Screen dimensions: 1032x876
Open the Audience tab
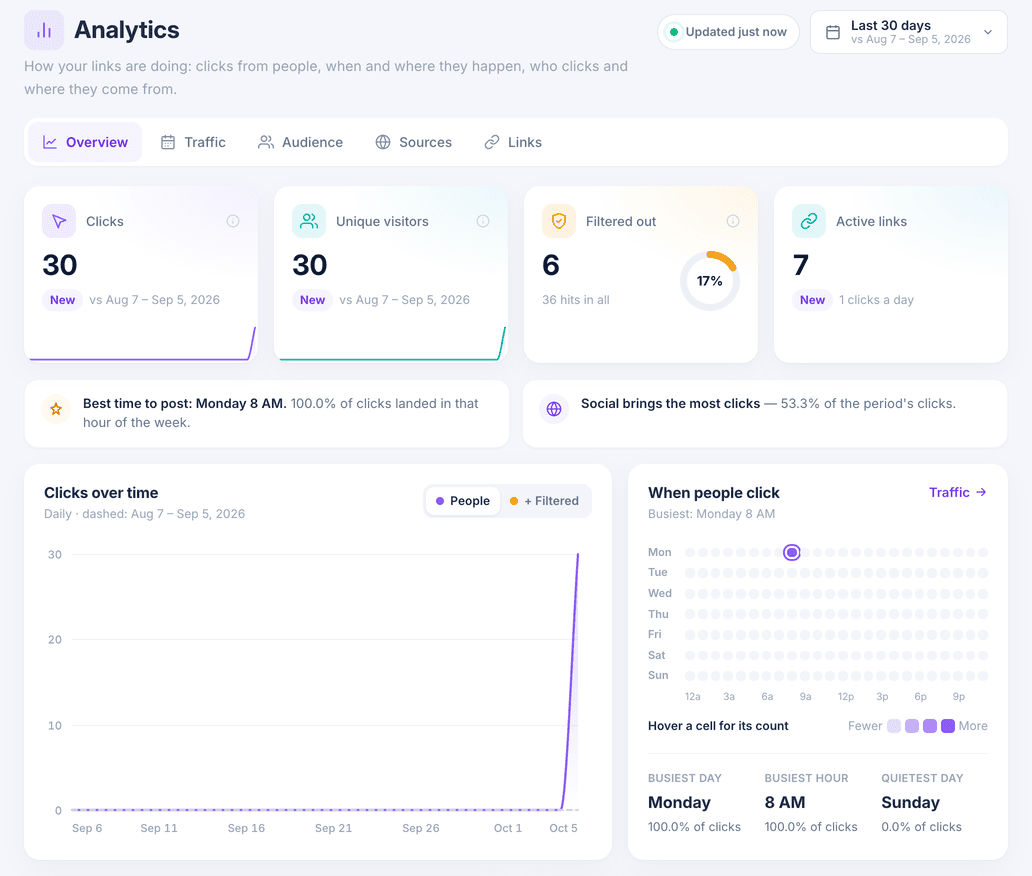300,142
